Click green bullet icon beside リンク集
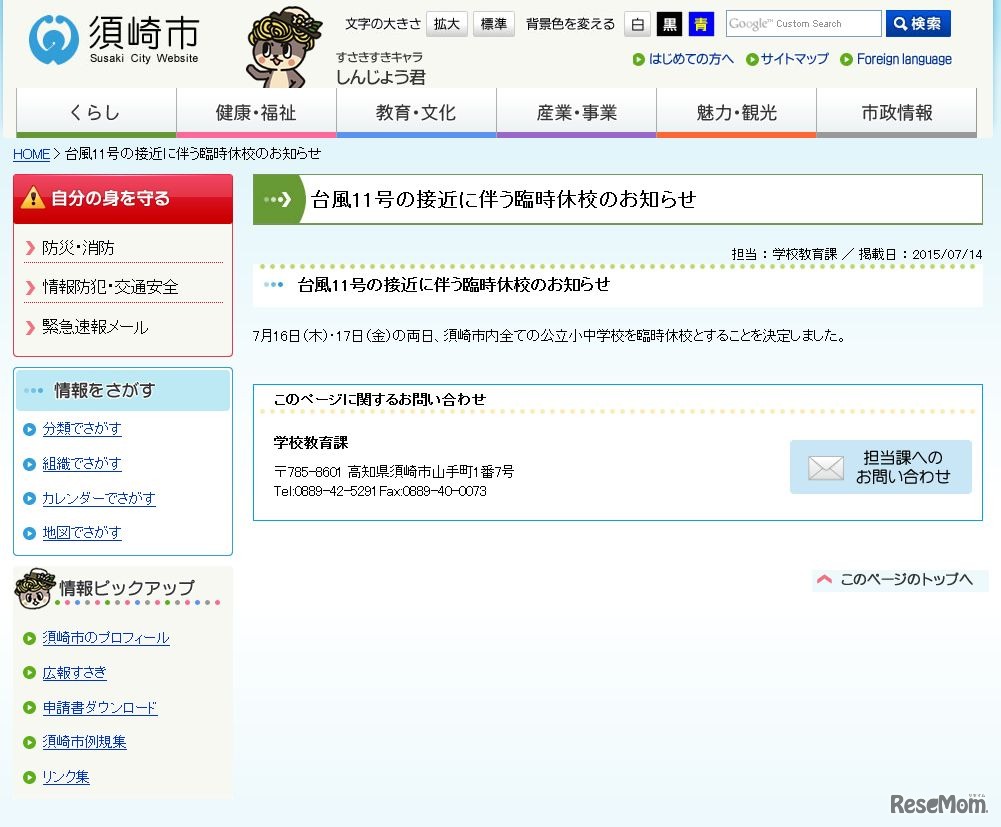 coord(29,777)
